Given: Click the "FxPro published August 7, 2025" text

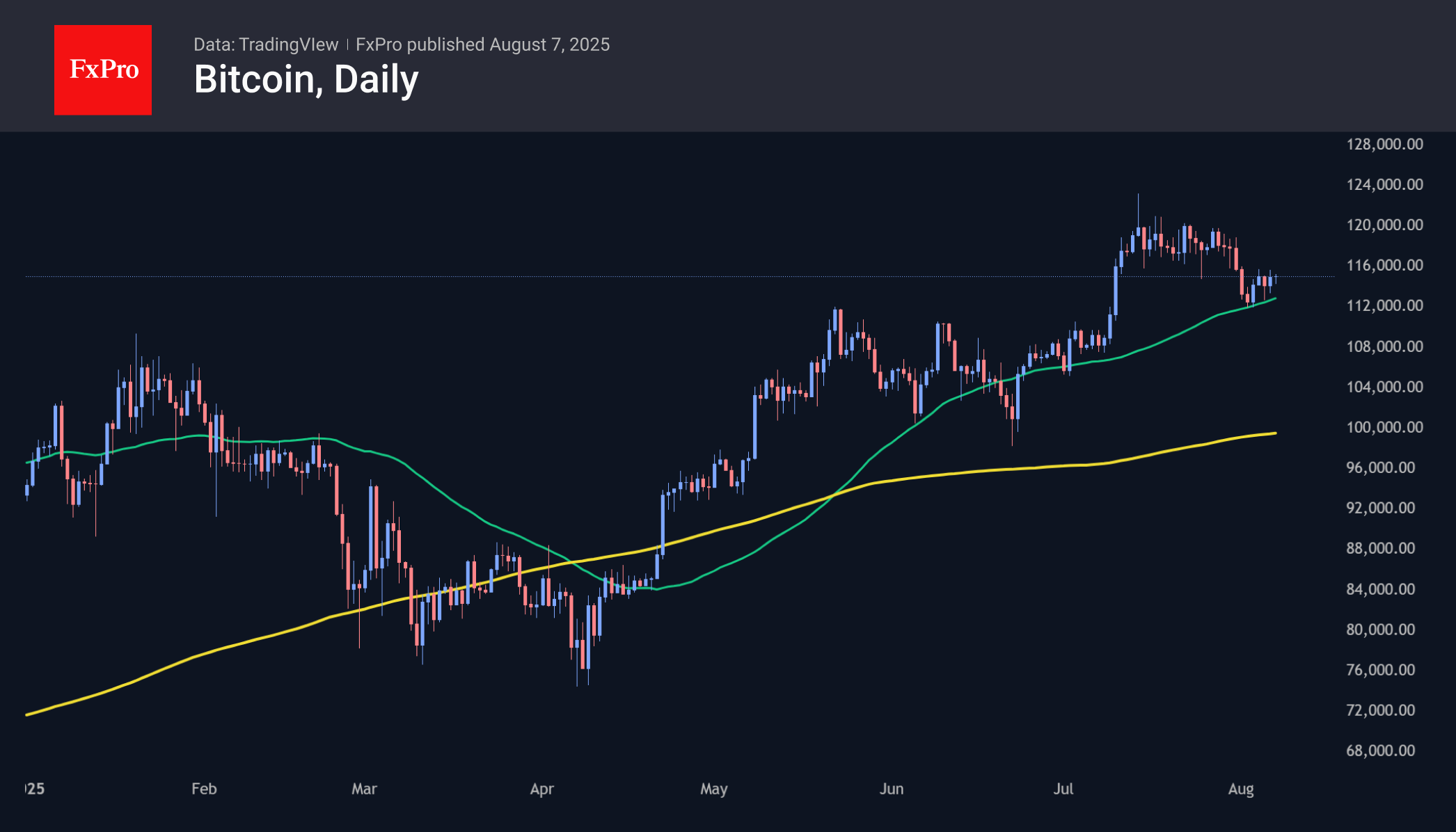Looking at the screenshot, I should tap(482, 45).
